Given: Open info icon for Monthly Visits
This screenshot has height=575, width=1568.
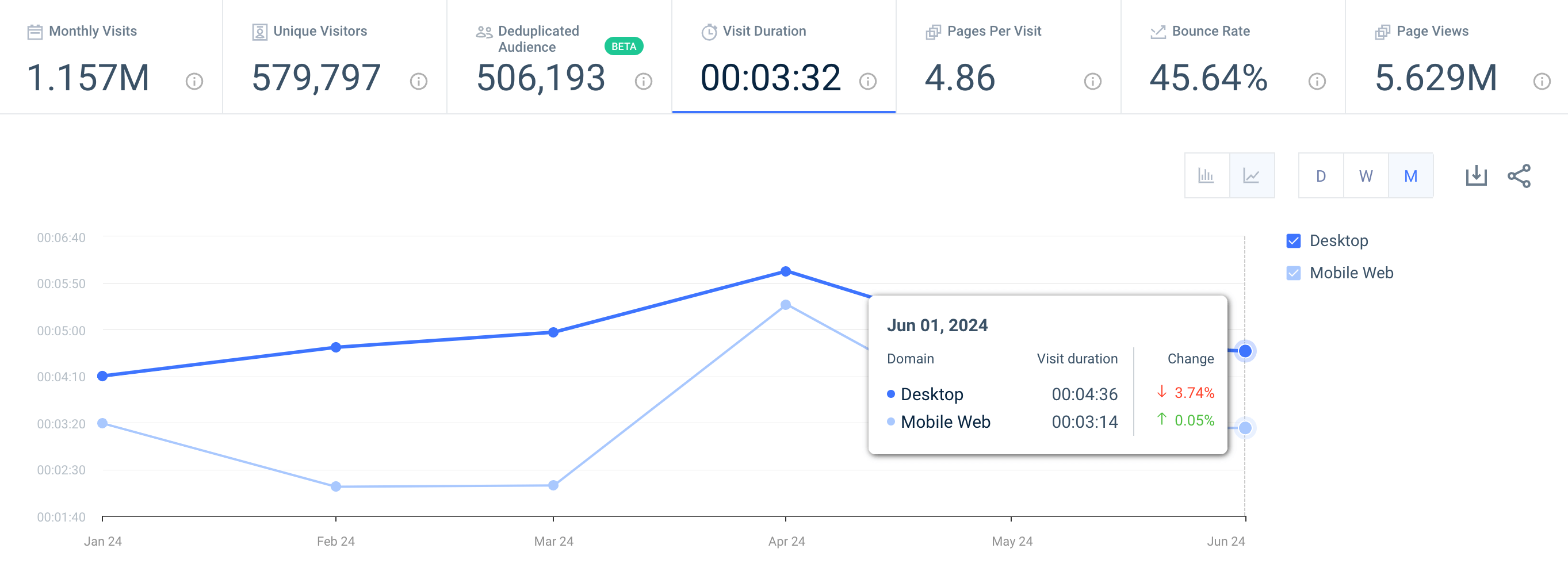Looking at the screenshot, I should [x=194, y=81].
